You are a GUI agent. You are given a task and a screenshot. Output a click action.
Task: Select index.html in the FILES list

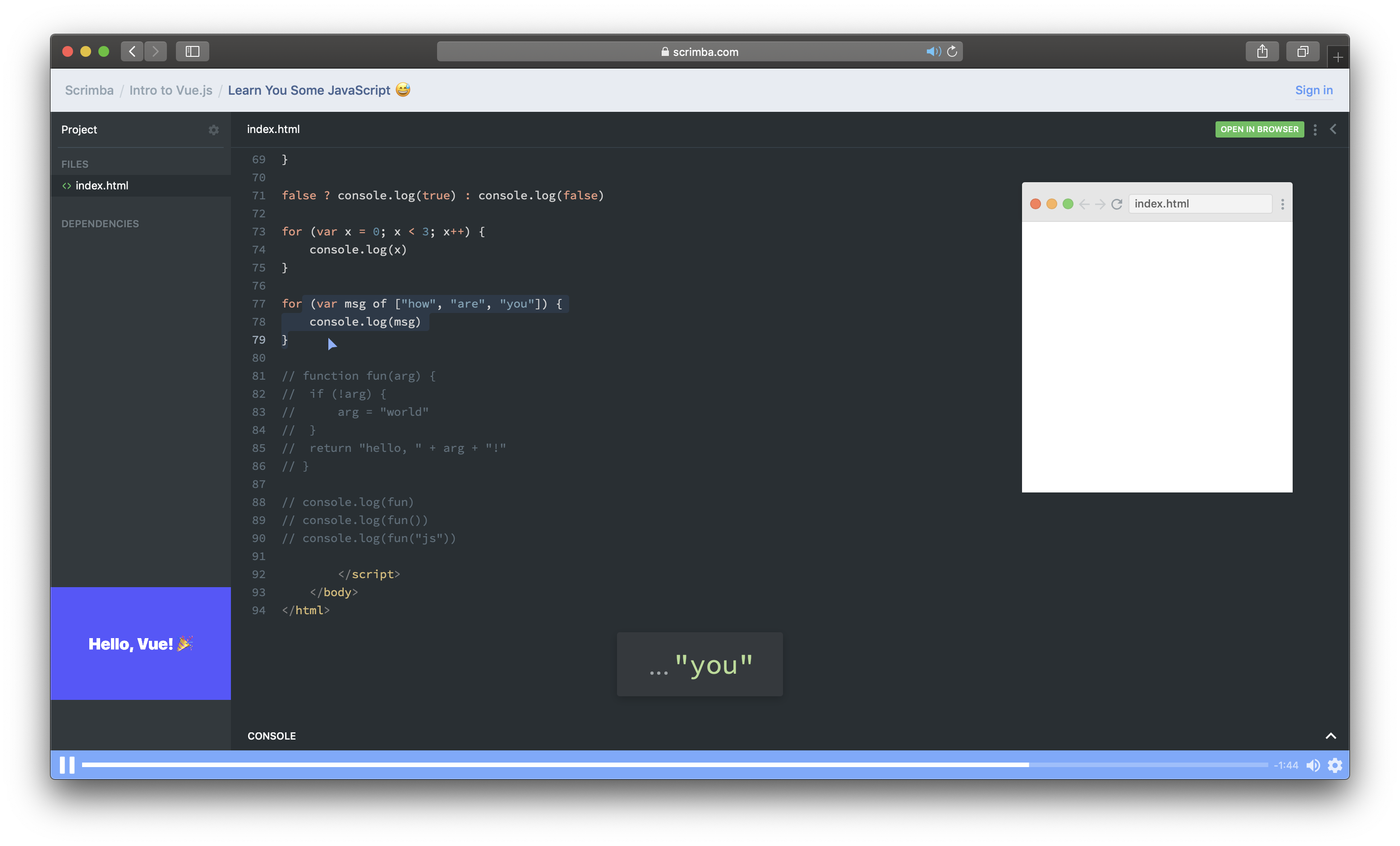pyautogui.click(x=141, y=185)
